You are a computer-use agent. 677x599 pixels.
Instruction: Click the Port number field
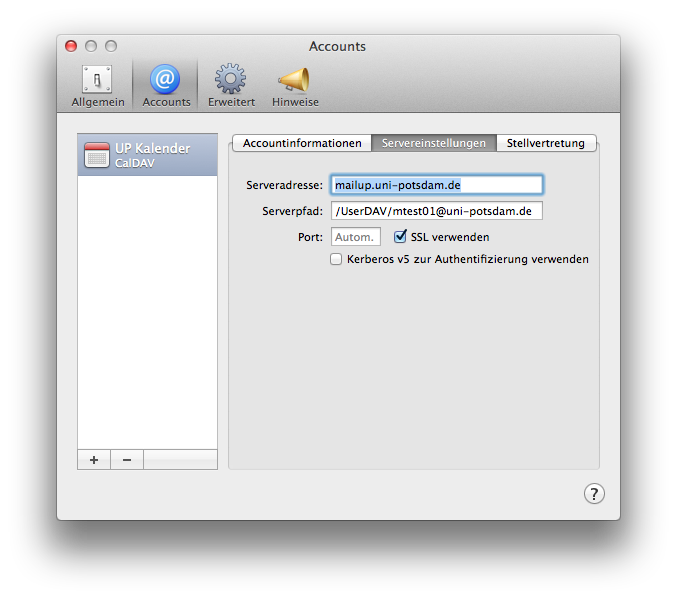click(355, 237)
